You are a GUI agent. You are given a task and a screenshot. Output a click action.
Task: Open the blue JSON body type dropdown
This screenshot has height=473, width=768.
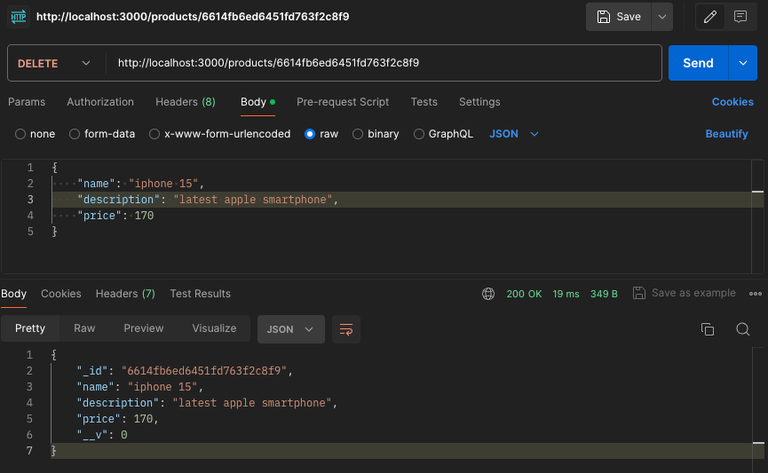tap(514, 134)
